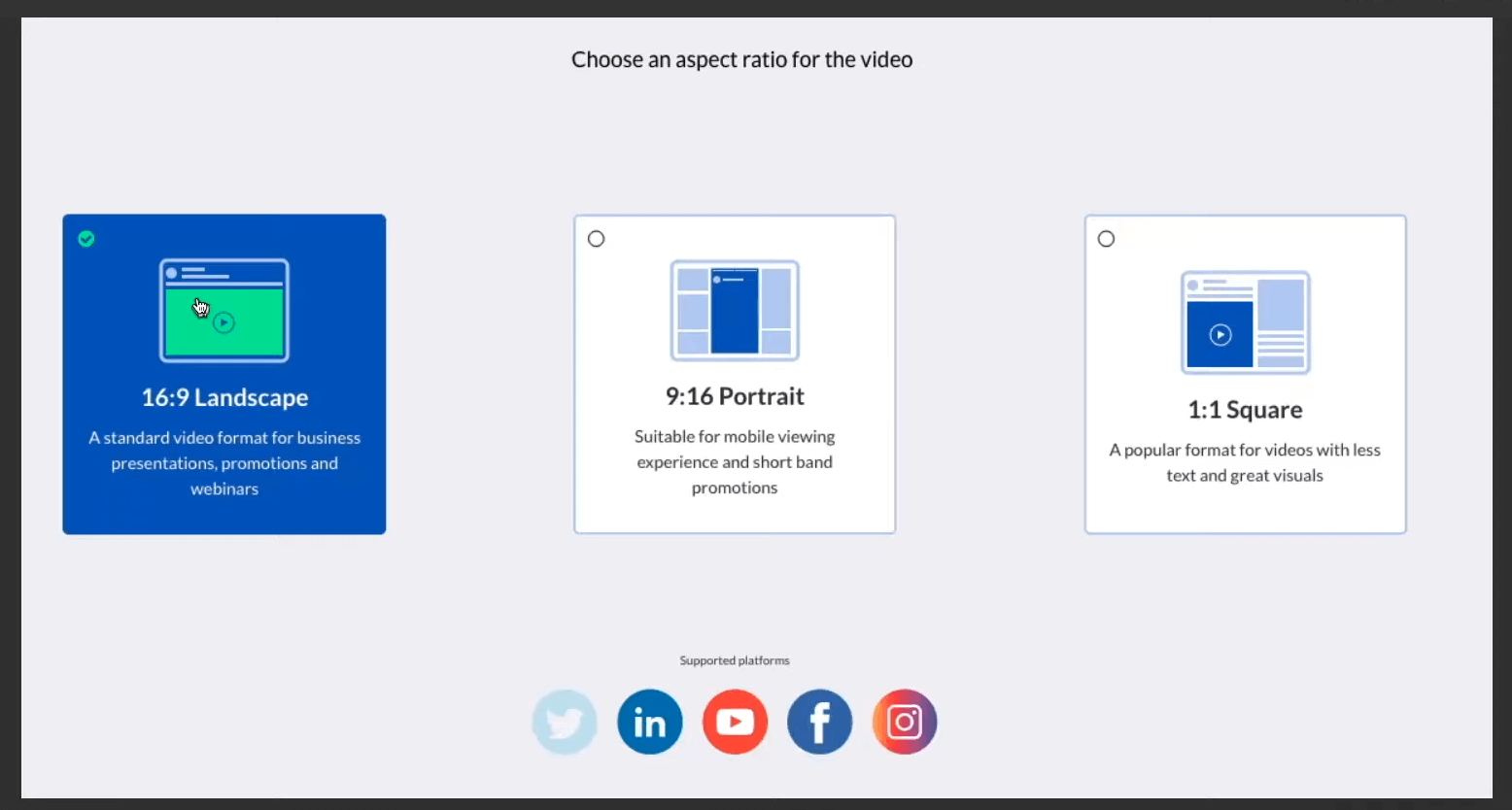Click the portrait description about mobile viewing

pyautogui.click(x=735, y=462)
